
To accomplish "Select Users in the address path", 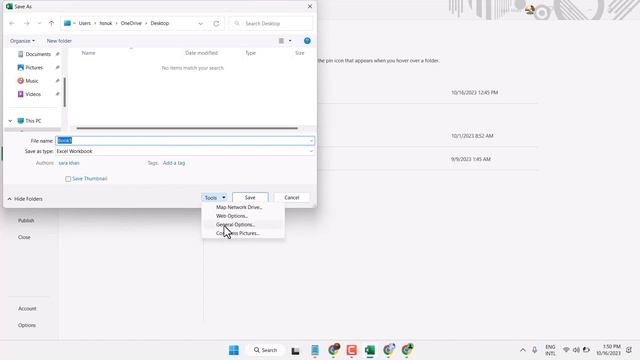I will coord(84,23).
